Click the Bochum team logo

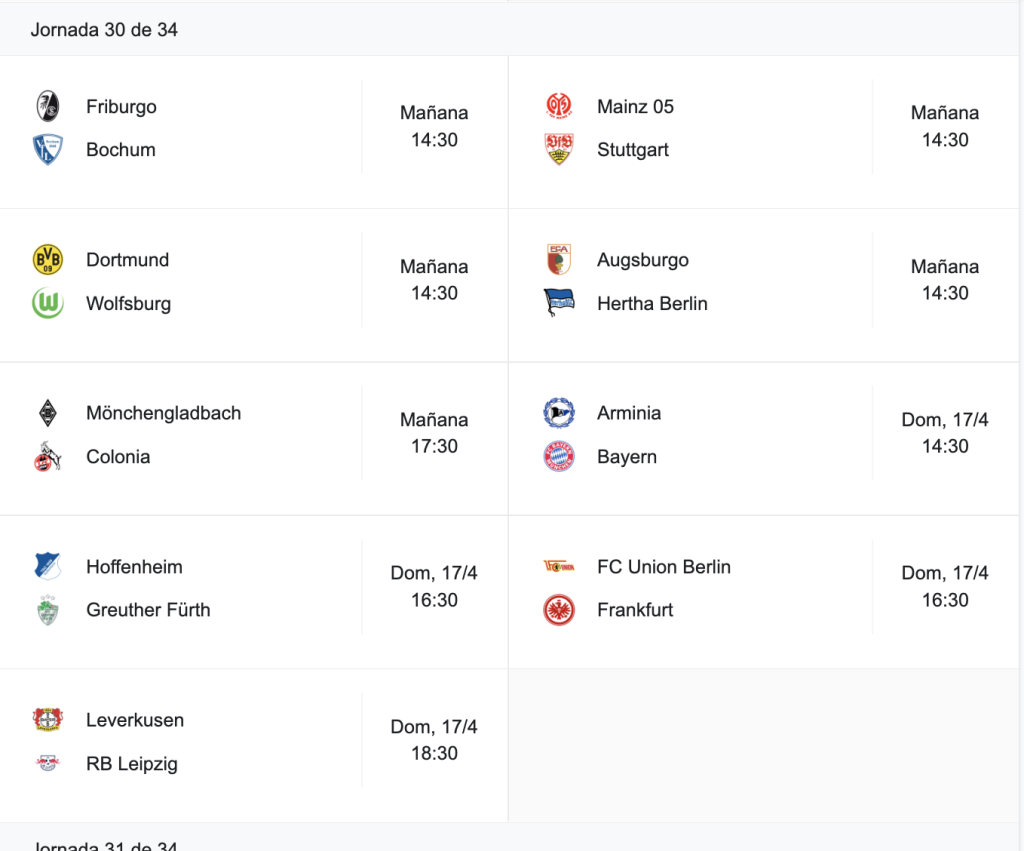pyautogui.click(x=48, y=150)
